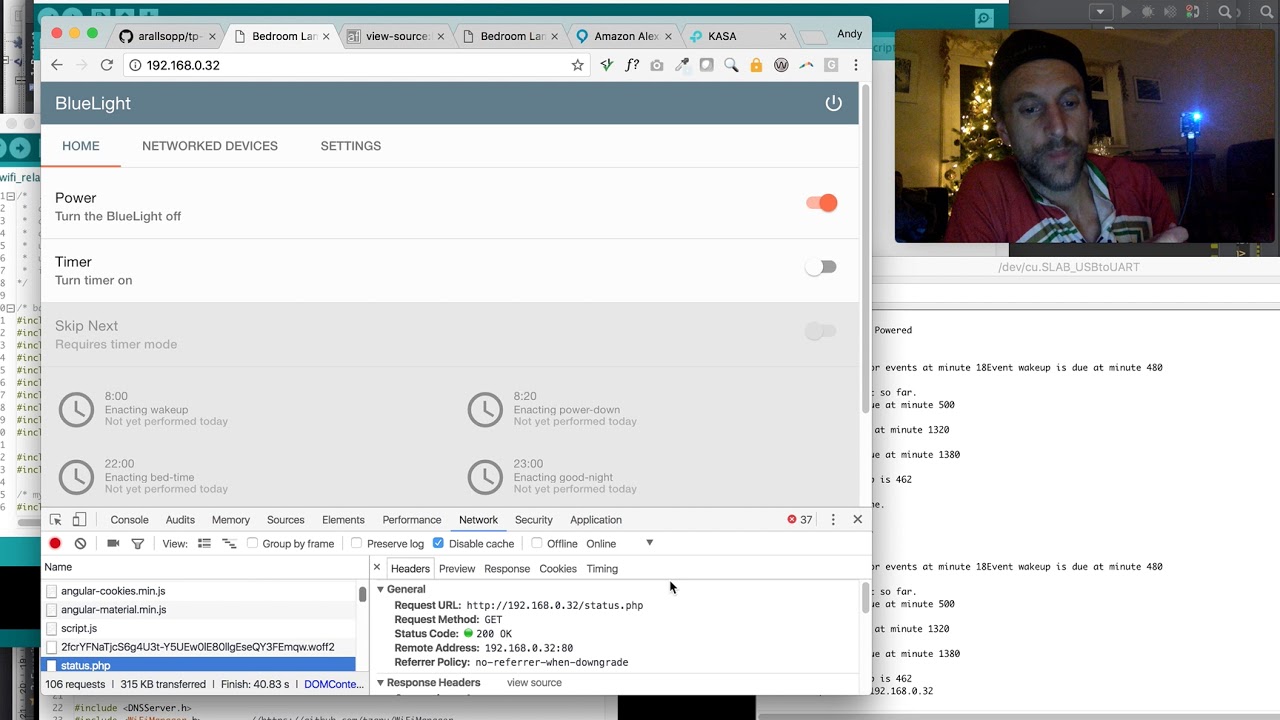Open the NETWORKED DEVICES tab

[x=210, y=146]
